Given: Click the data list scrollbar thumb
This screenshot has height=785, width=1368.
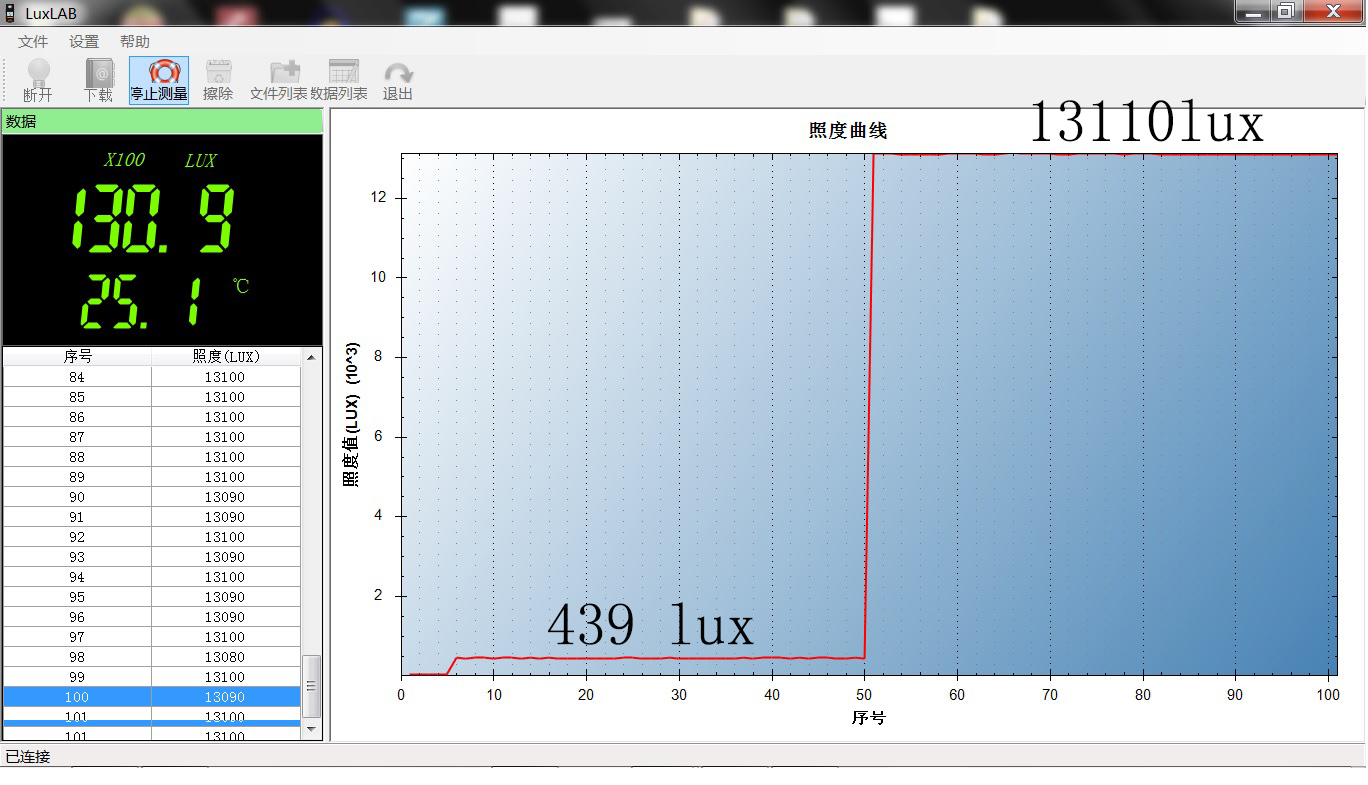Looking at the screenshot, I should coord(312,686).
